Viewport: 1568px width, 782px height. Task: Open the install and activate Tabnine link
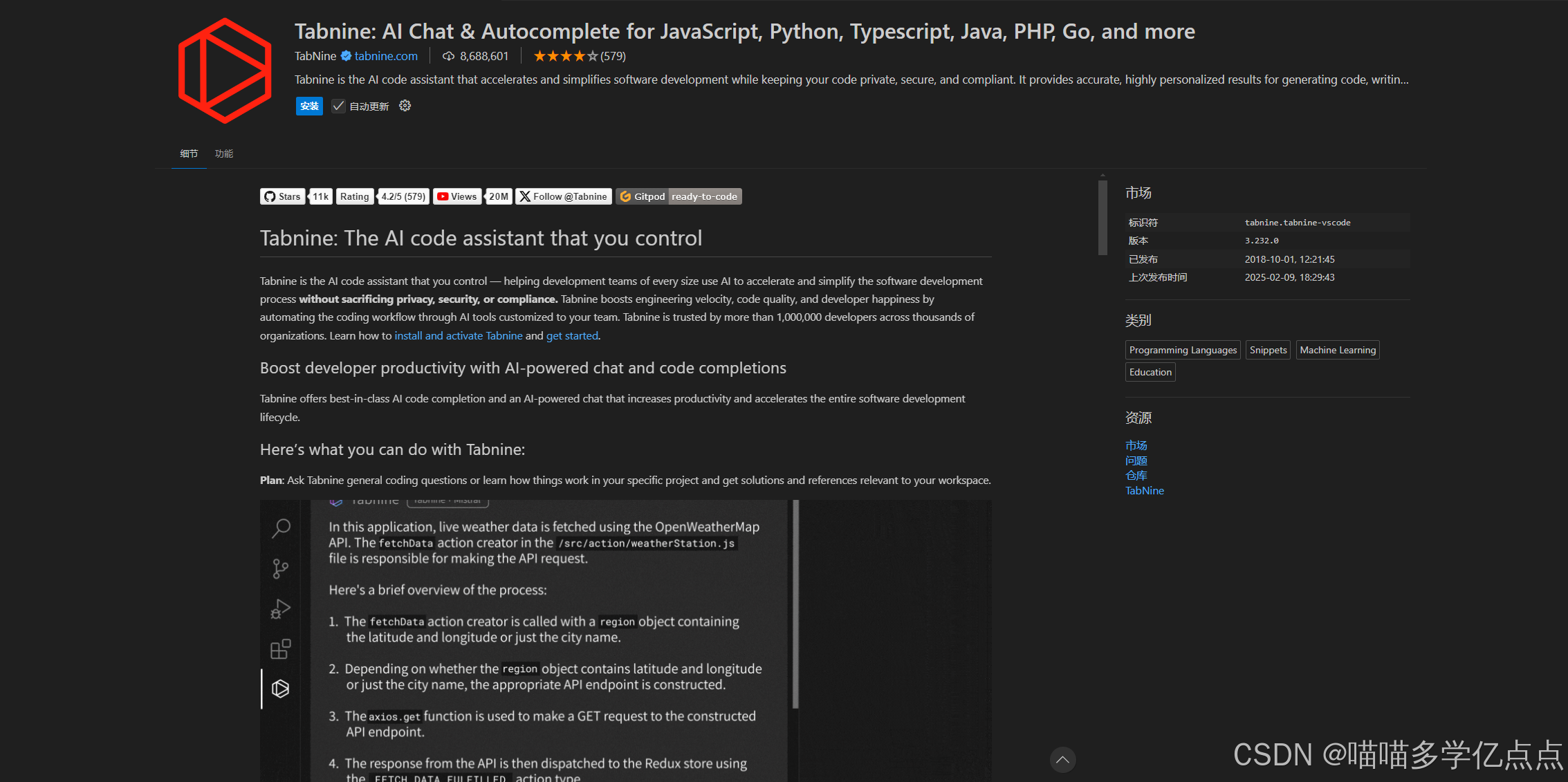coord(459,335)
